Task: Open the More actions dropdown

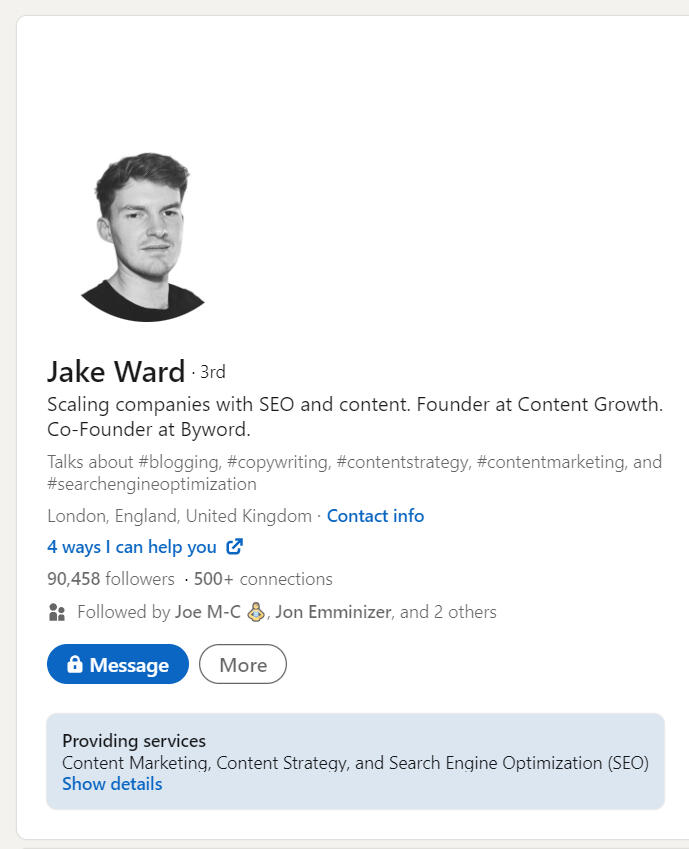Action: (243, 665)
